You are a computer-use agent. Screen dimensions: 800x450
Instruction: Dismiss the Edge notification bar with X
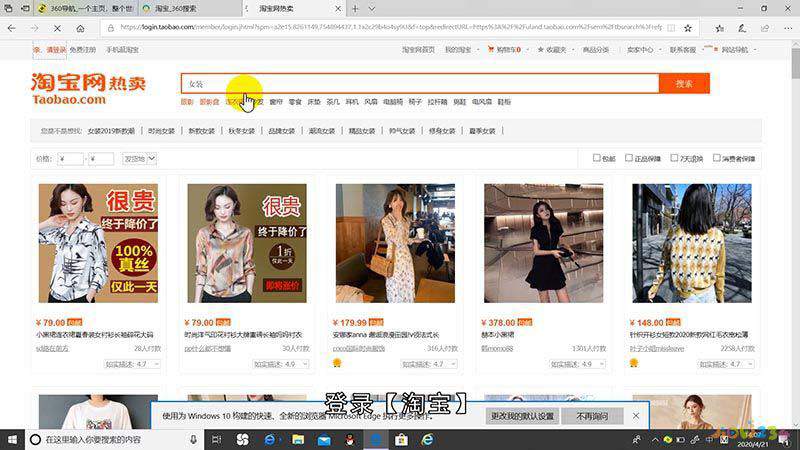[x=636, y=416]
